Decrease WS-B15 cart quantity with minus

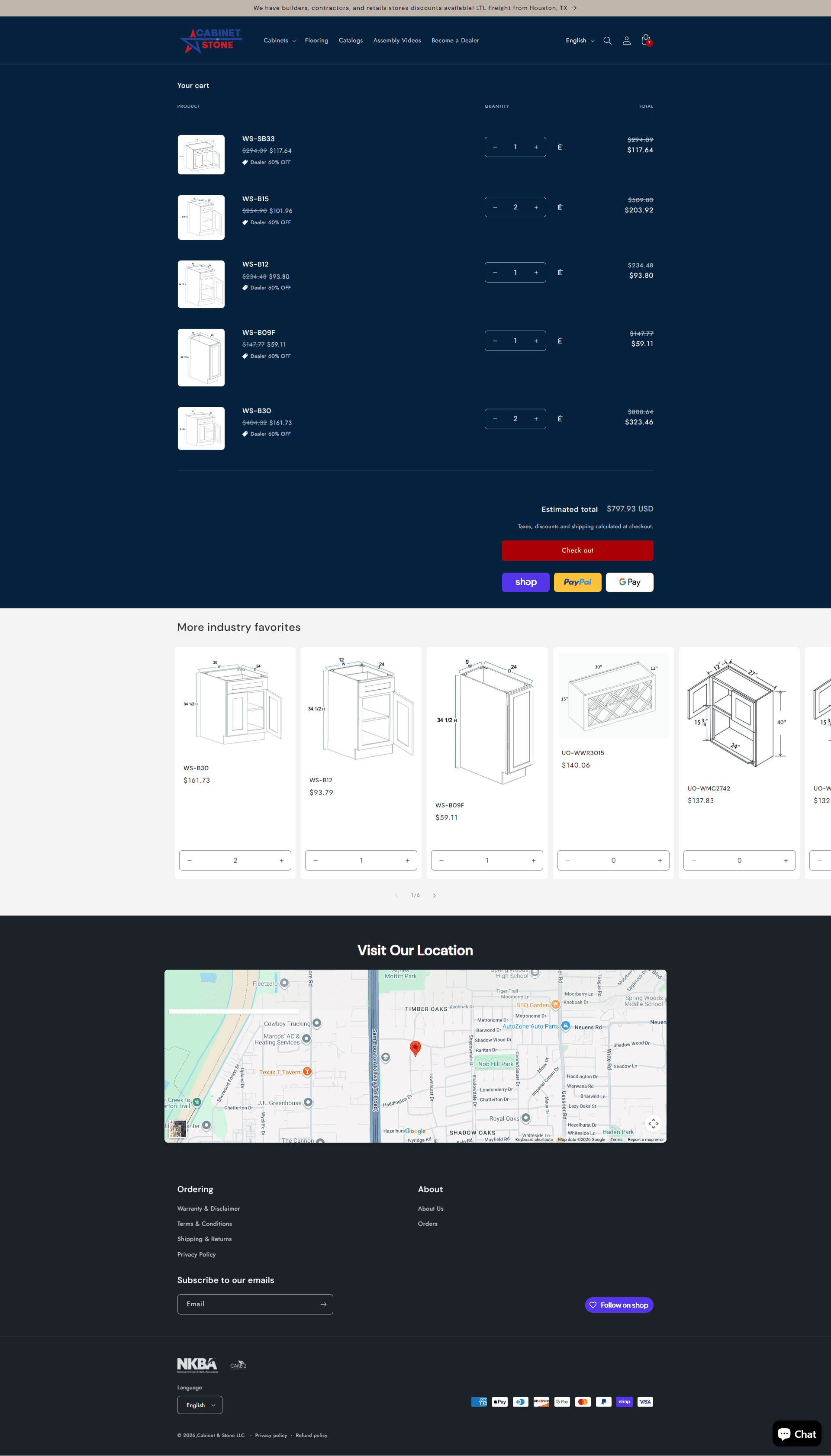[495, 207]
